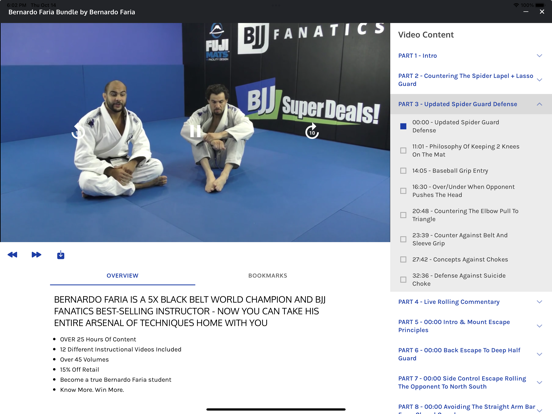The height and width of the screenshot is (414, 552).
Task: Pause the video playback
Action: tap(195, 131)
